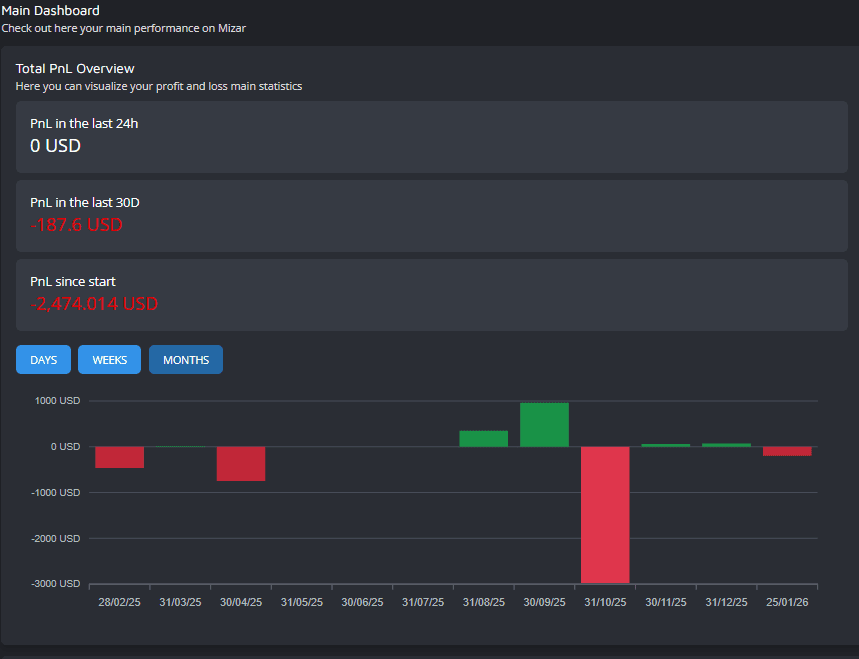Click the large red loss bar for 31/10/25

(x=604, y=515)
